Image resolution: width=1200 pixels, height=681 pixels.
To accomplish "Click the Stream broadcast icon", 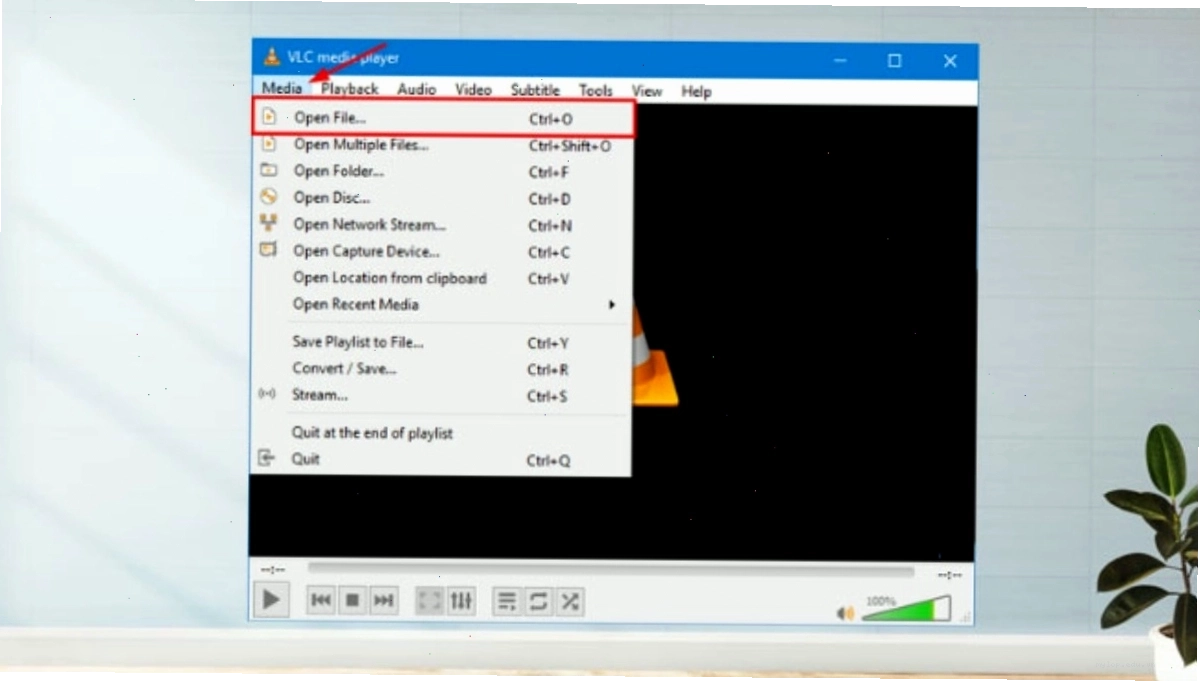I will 267,394.
